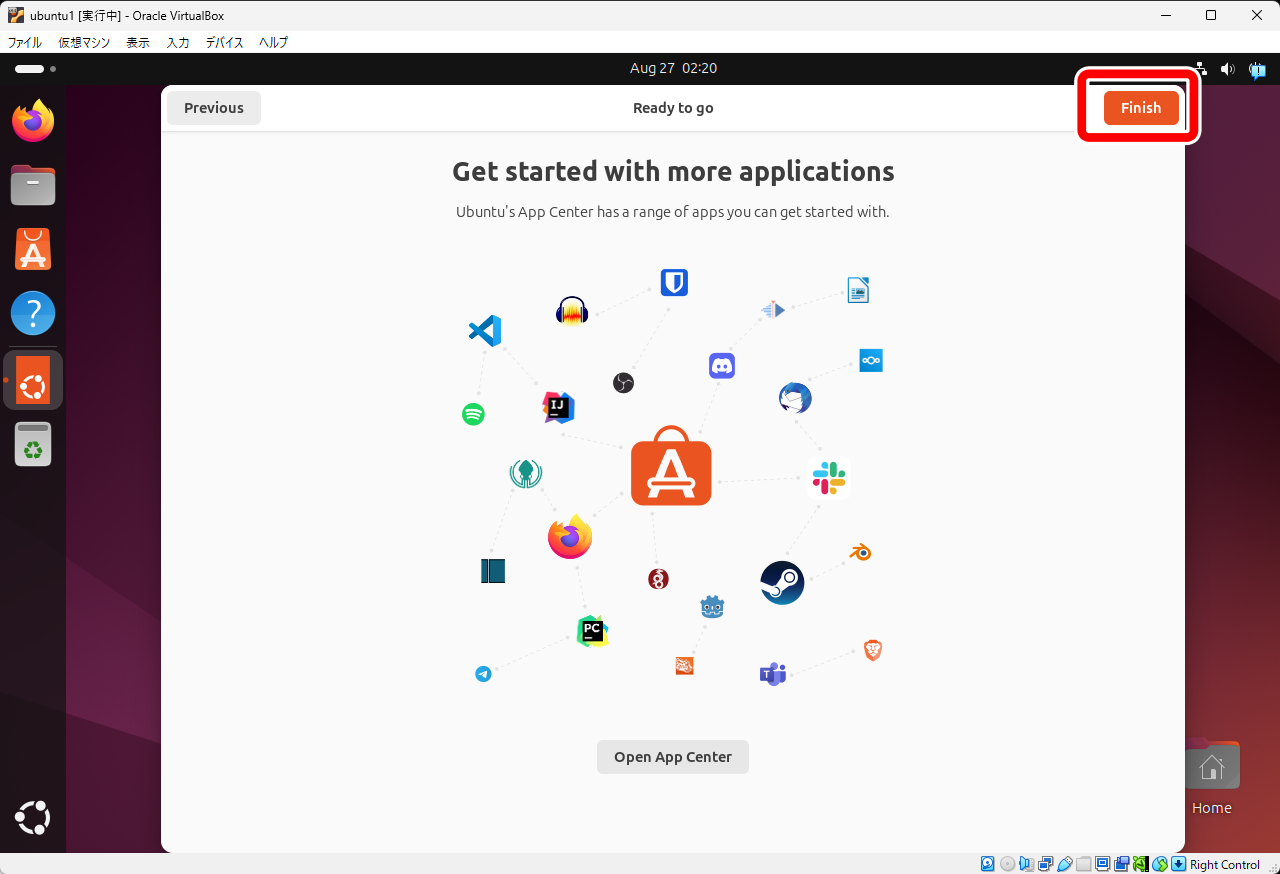Click the recording status bar indicator

coord(1122,864)
